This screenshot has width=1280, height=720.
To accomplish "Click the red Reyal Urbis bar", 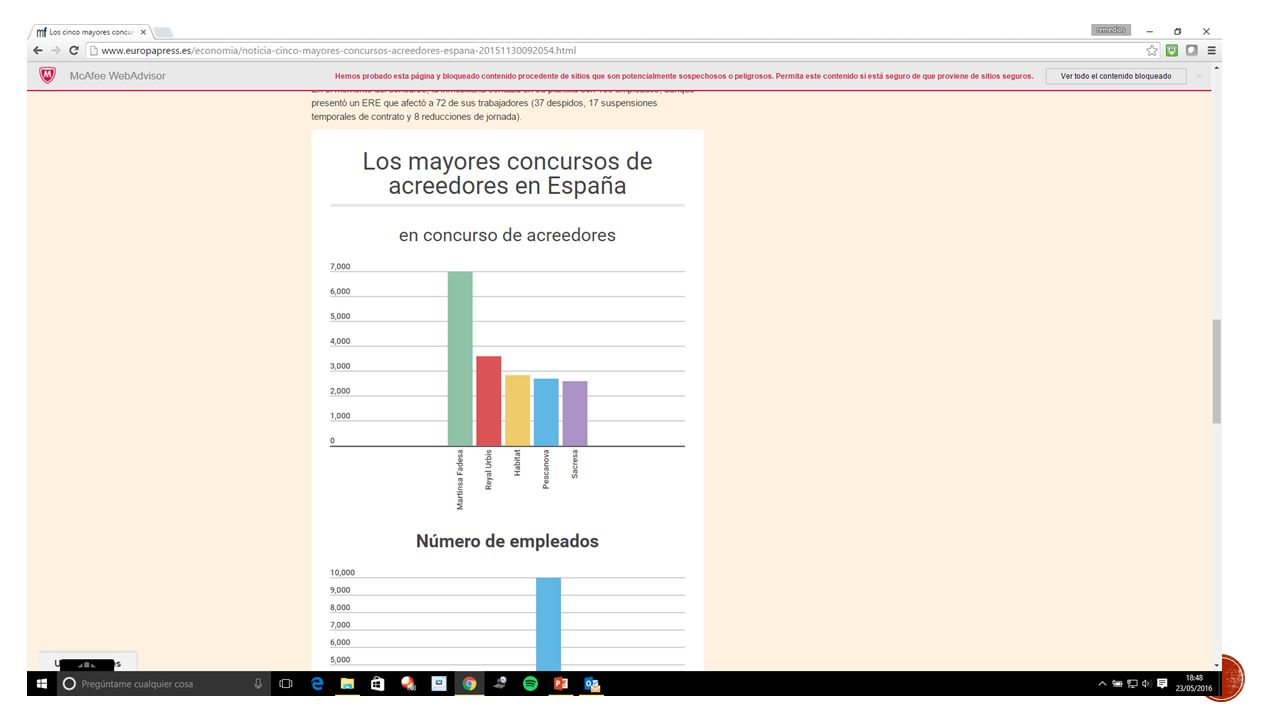I will 489,401.
